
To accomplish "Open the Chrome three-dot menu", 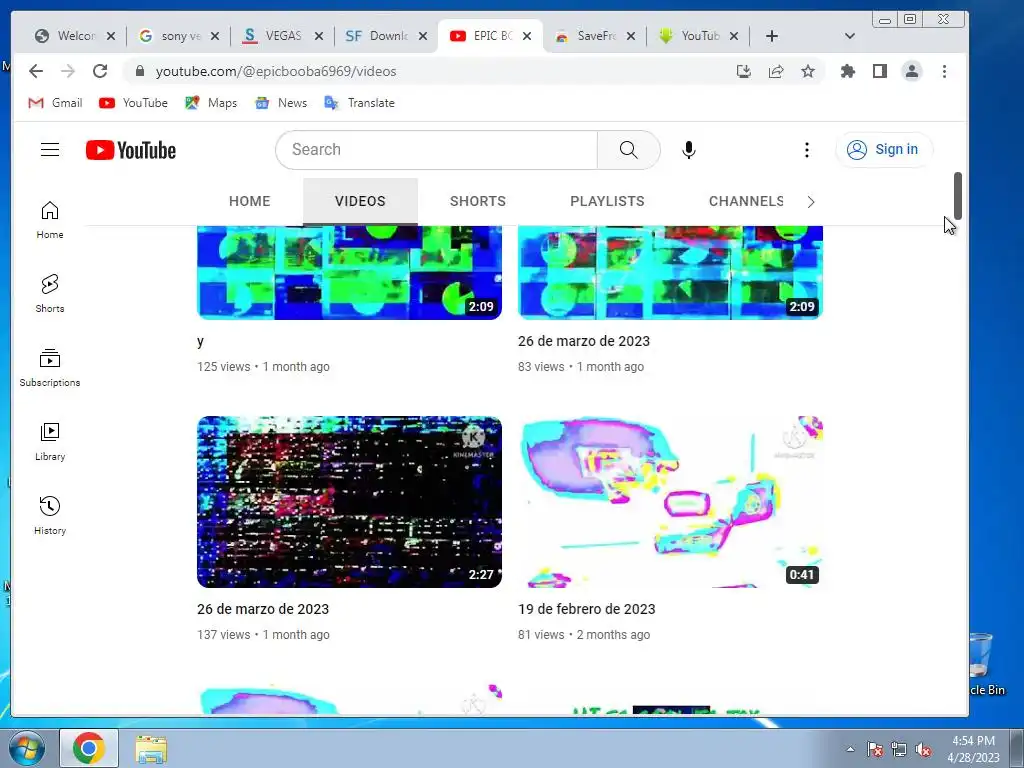I will 944,71.
